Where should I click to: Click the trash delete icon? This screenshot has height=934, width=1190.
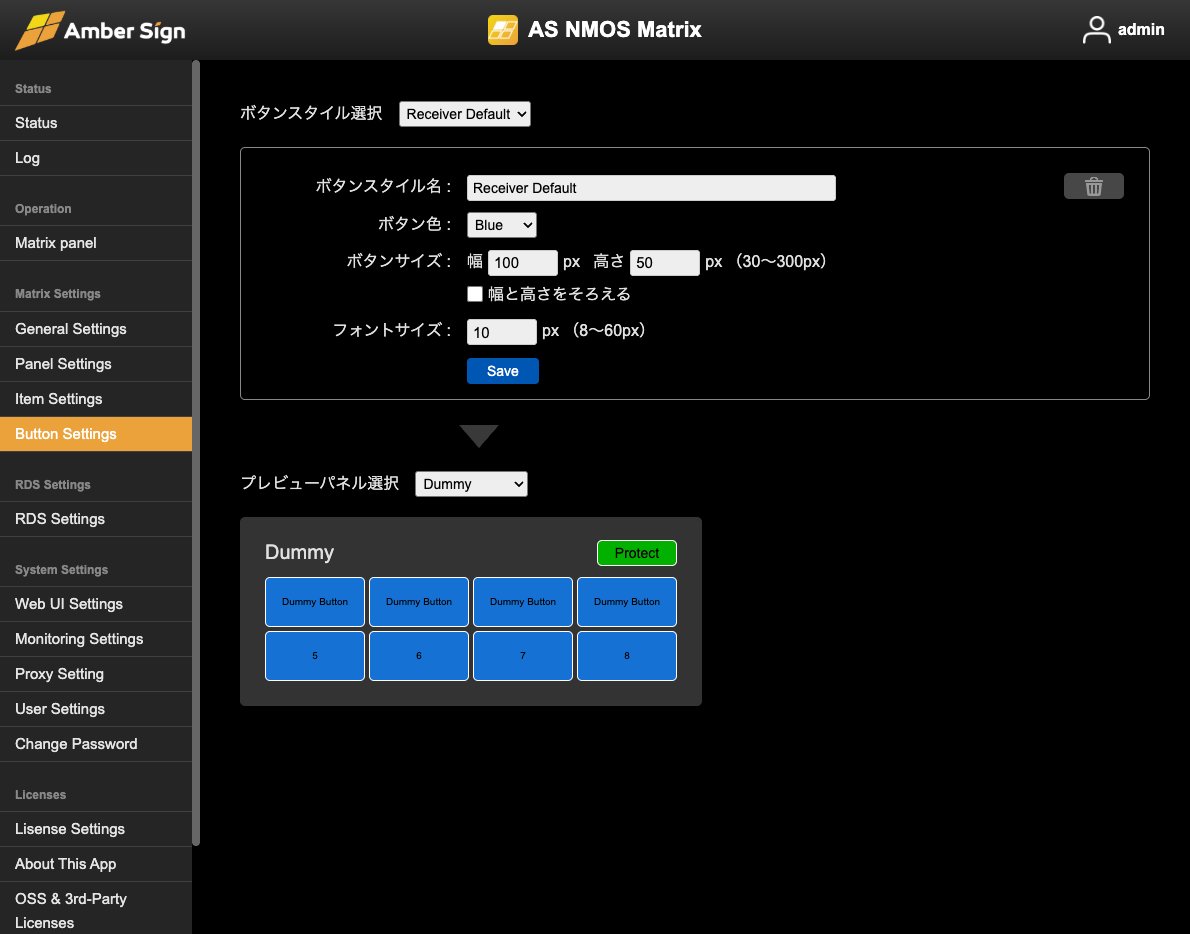coord(1093,187)
